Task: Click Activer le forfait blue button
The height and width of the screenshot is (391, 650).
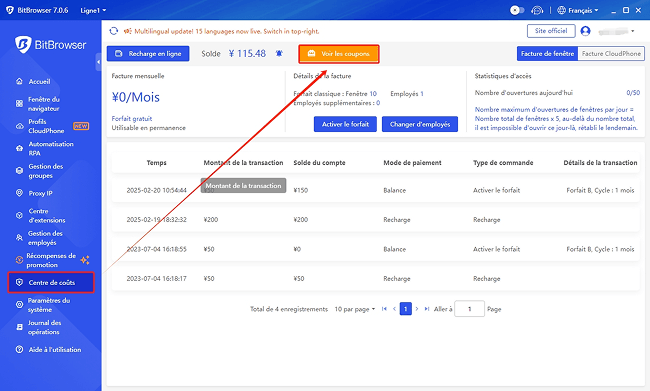Action: click(x=345, y=124)
